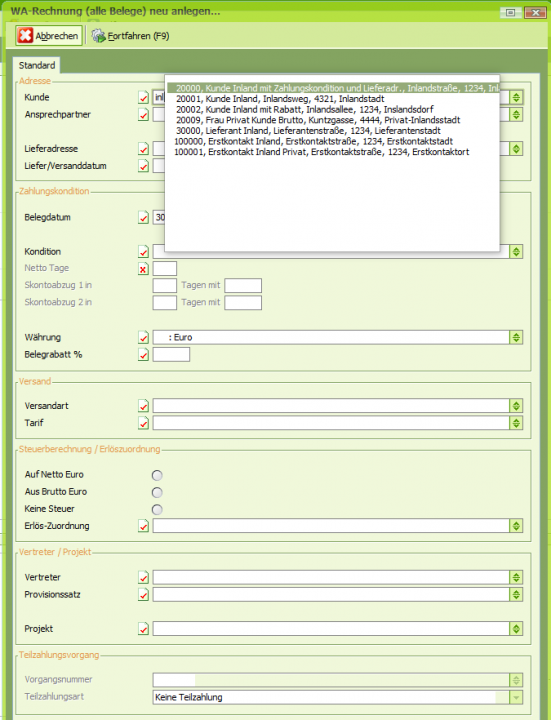Screen dimensions: 551x720
Task: Toggle the Kondition checkbox
Action: tap(143, 252)
